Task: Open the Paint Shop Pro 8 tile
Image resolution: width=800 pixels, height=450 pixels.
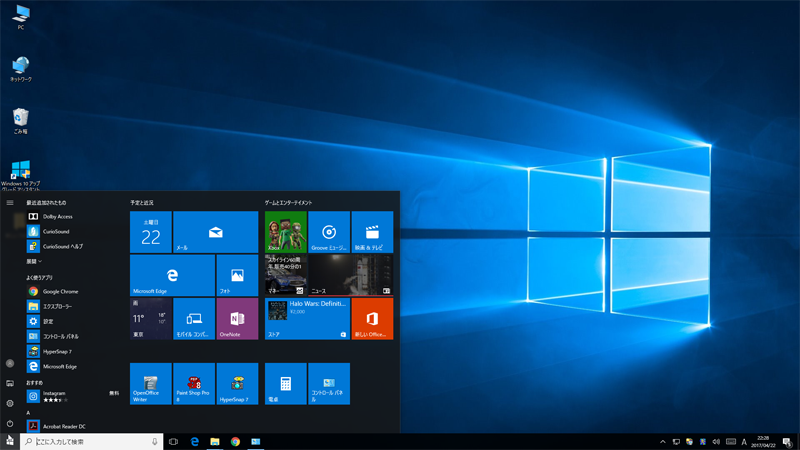Action: click(194, 384)
